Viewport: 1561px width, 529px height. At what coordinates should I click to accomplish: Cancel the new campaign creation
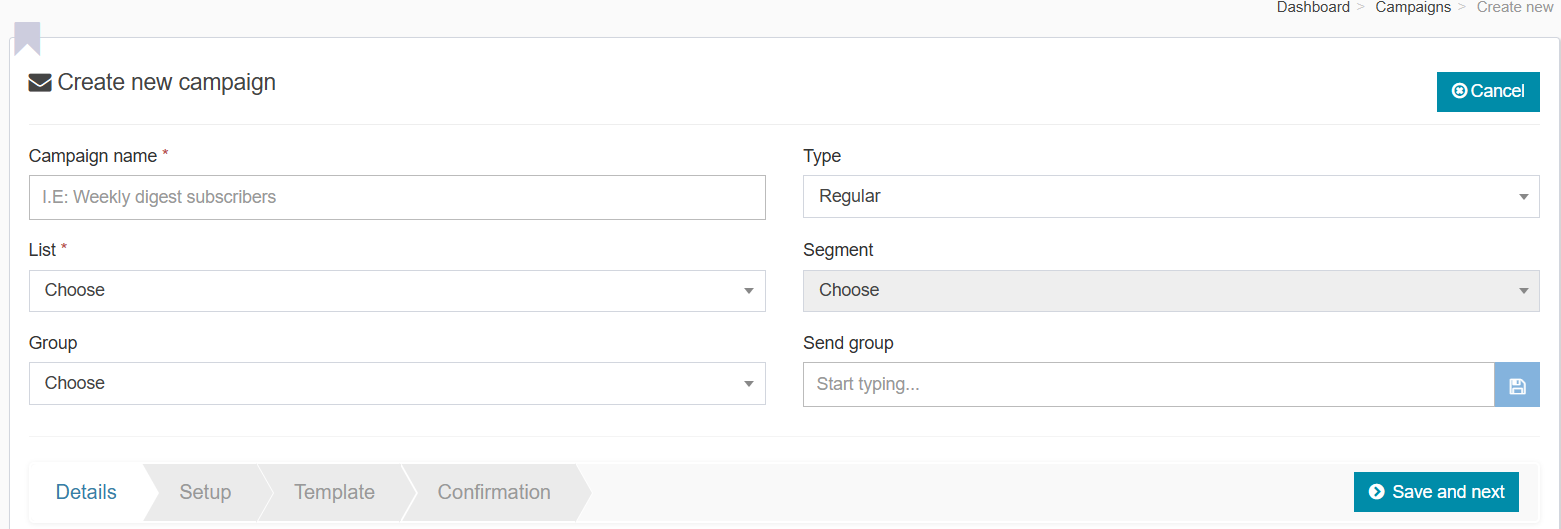pyautogui.click(x=1487, y=91)
